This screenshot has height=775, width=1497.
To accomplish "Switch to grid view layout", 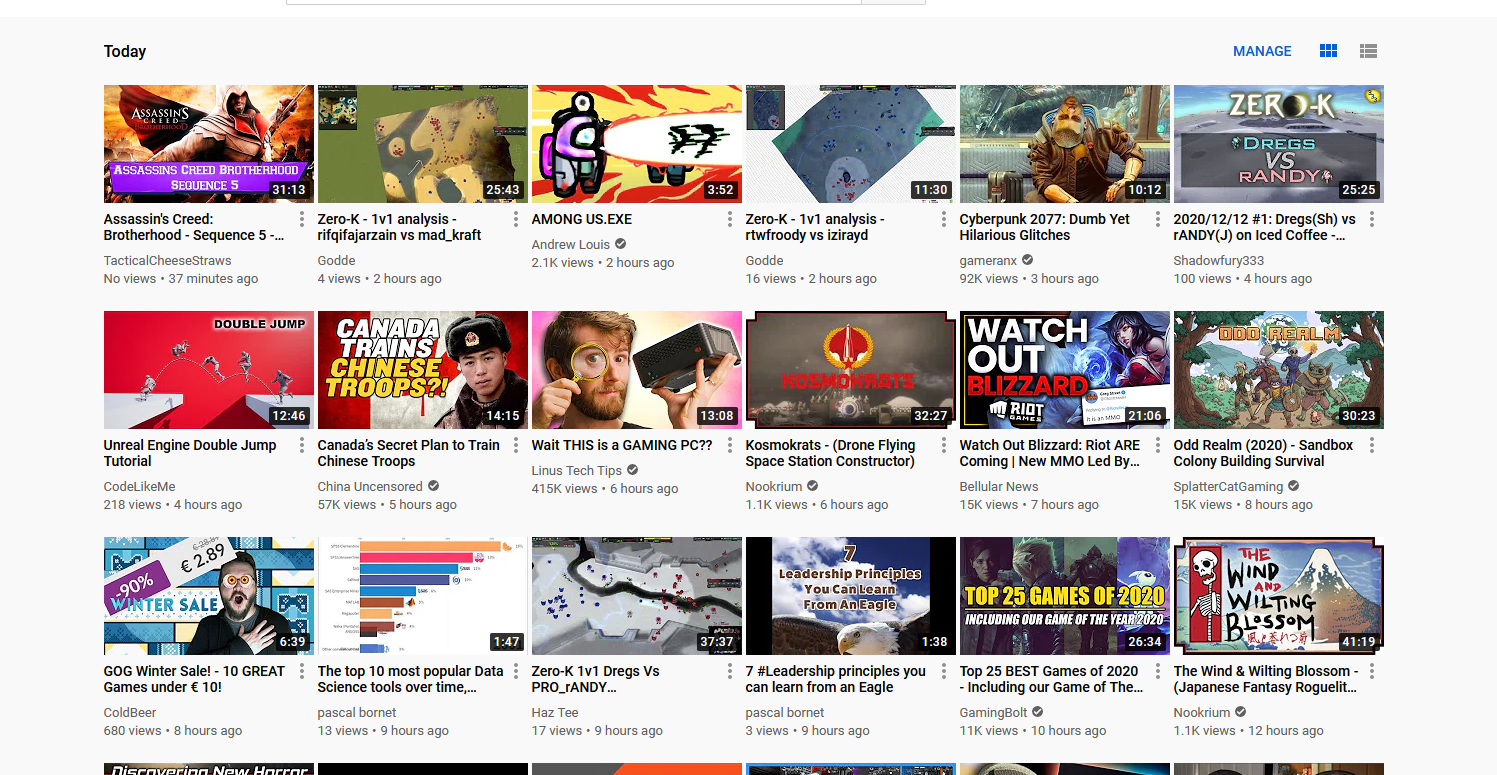I will coord(1328,51).
